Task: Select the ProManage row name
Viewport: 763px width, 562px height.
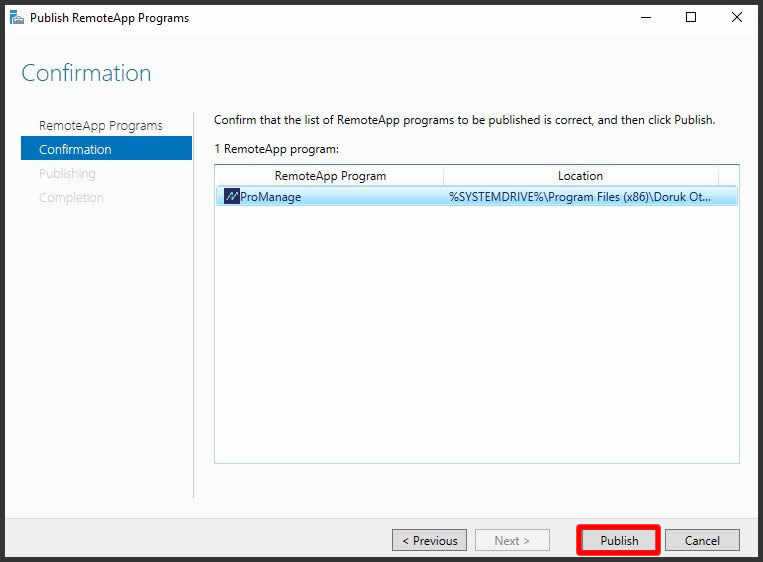Action: tap(271, 197)
